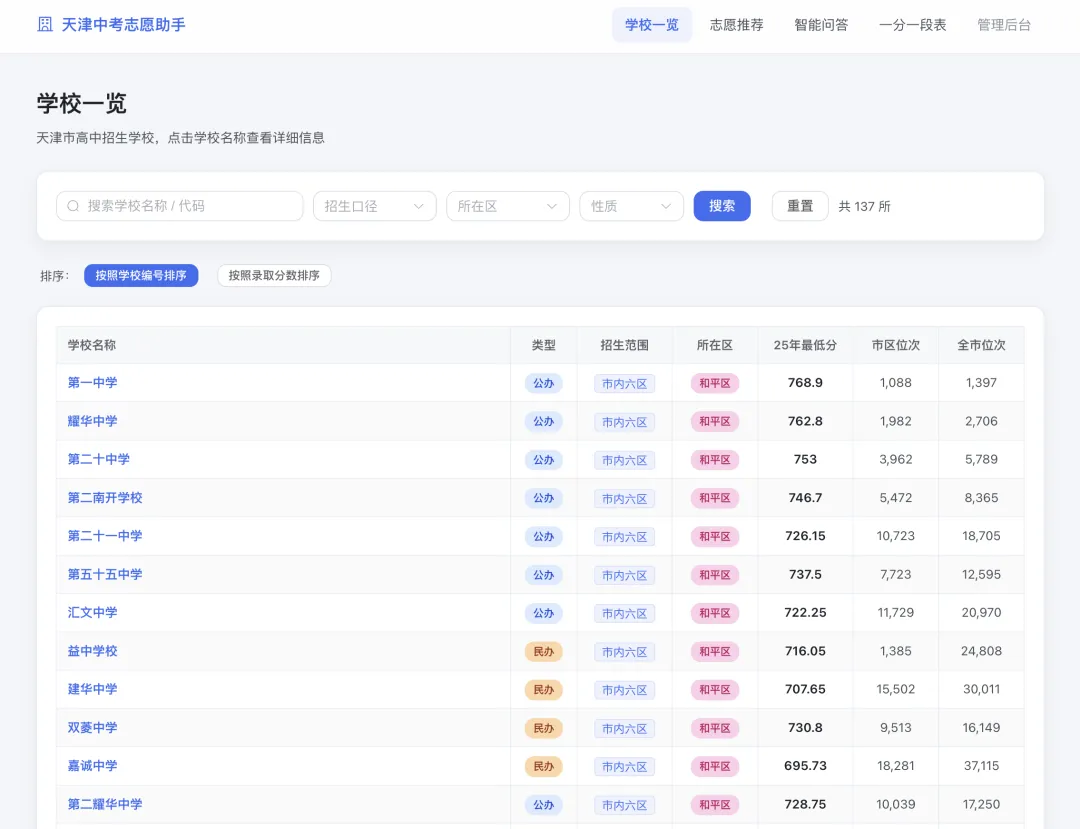Click 公办 tag in 第一中学 row
Image resolution: width=1080 pixels, height=829 pixels.
pos(543,383)
